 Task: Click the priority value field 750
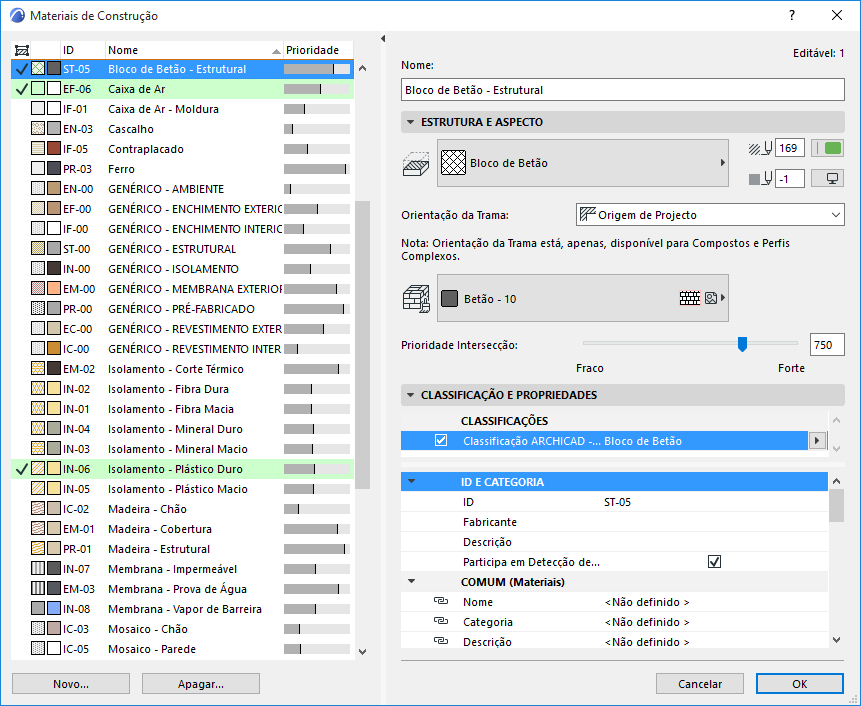click(x=827, y=345)
